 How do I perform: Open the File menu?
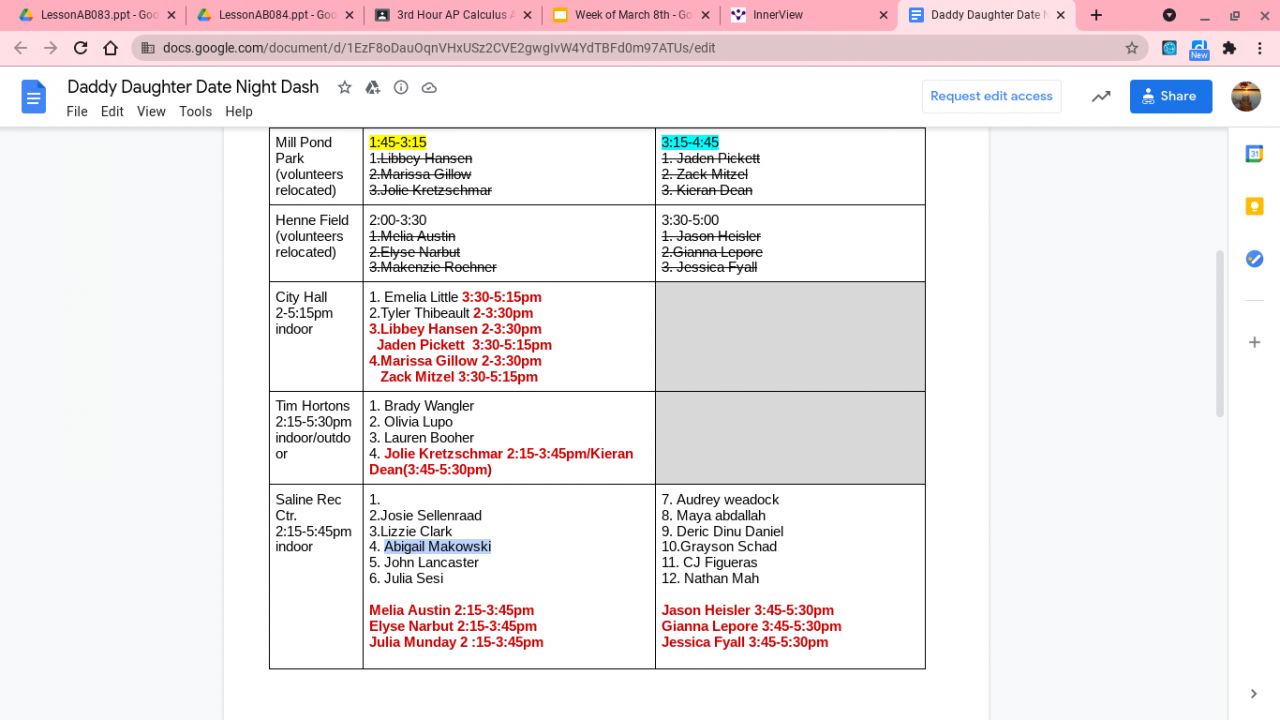(77, 112)
